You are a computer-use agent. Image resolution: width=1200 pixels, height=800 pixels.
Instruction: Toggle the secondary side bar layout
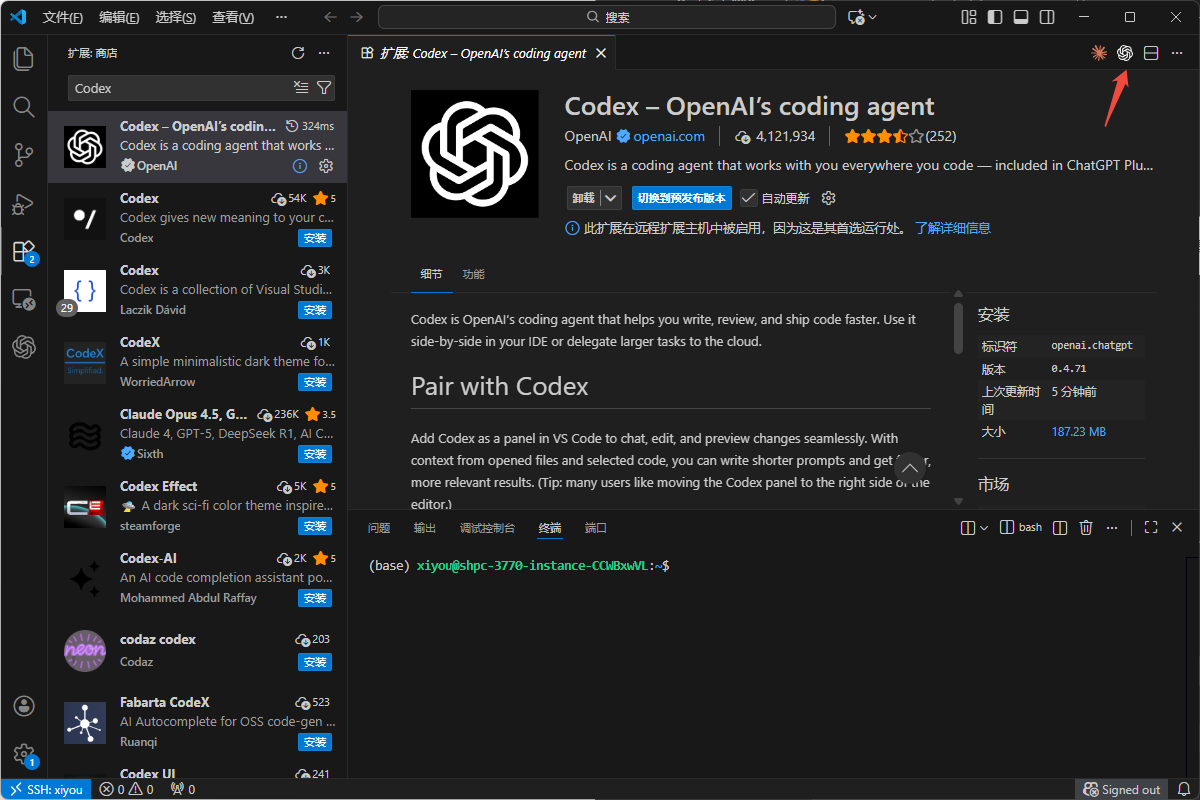pos(1047,17)
